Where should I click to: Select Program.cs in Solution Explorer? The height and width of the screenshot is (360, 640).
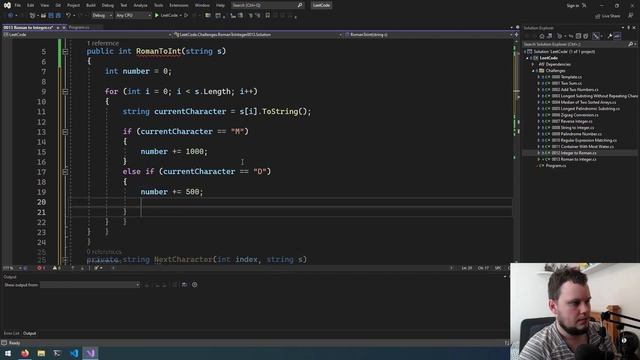pyautogui.click(x=556, y=166)
